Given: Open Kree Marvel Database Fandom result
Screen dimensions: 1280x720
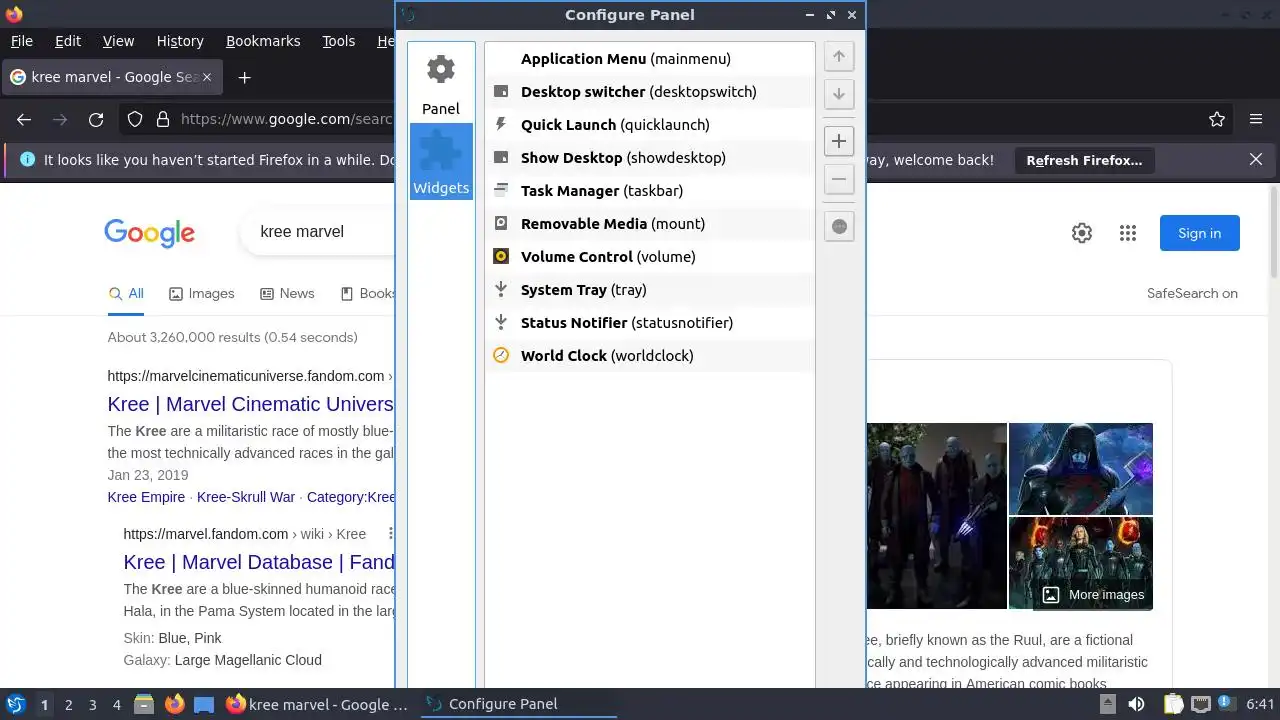Looking at the screenshot, I should tap(259, 562).
